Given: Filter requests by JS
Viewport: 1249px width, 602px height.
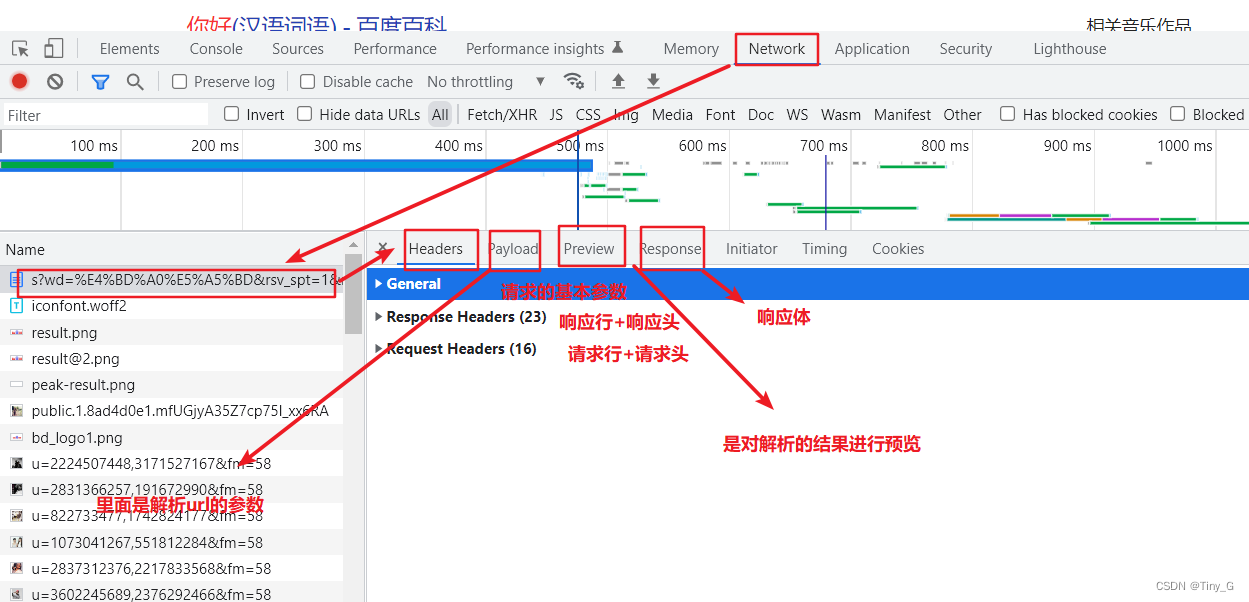Looking at the screenshot, I should coord(556,115).
